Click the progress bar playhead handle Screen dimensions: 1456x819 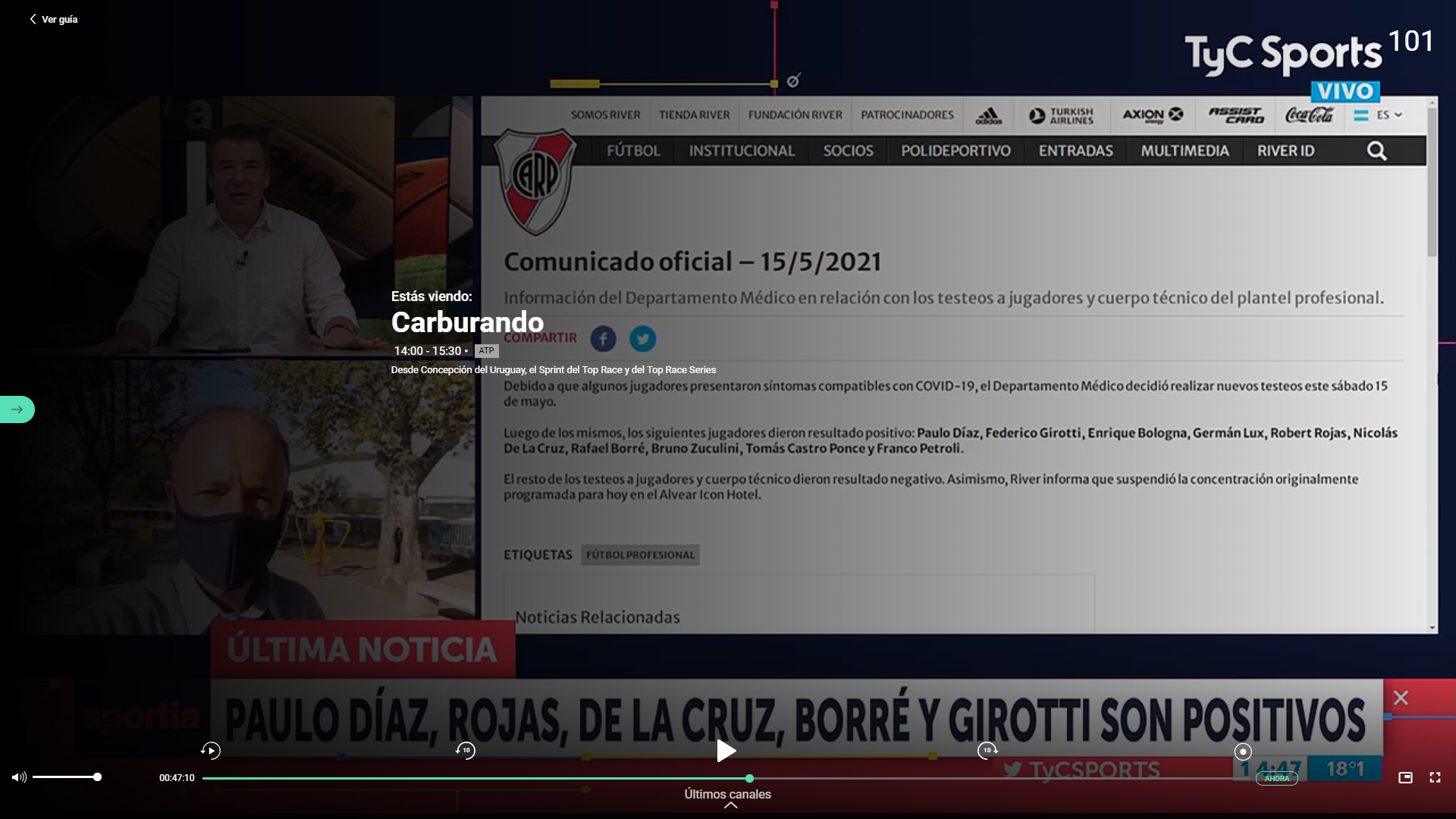pyautogui.click(x=749, y=778)
